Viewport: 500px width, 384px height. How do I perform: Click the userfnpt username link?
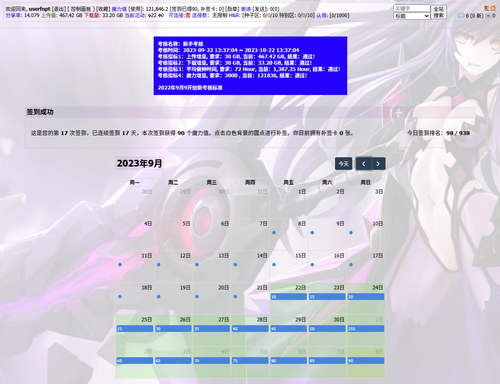[x=39, y=9]
